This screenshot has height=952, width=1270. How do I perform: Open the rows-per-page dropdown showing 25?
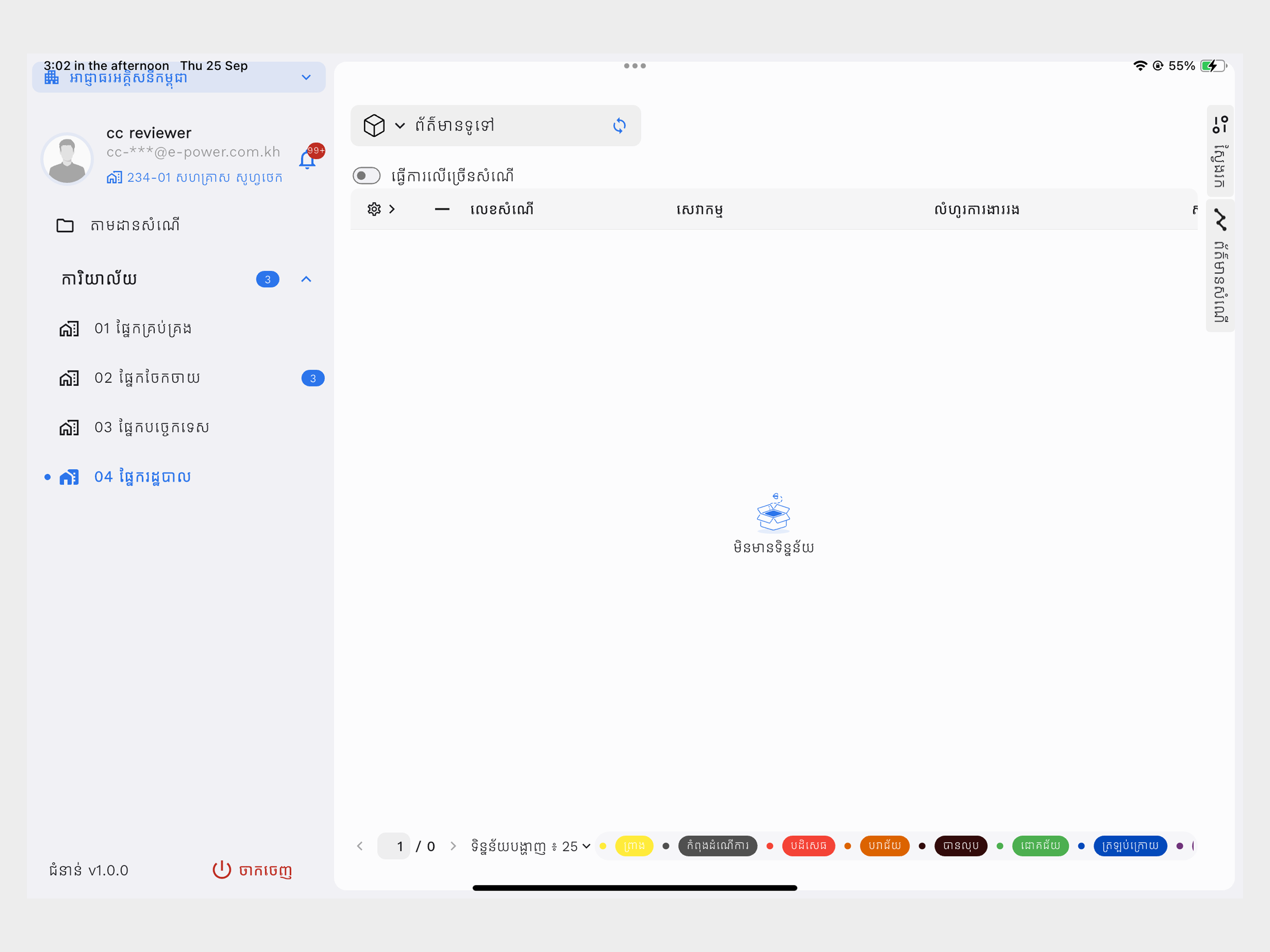tap(576, 846)
